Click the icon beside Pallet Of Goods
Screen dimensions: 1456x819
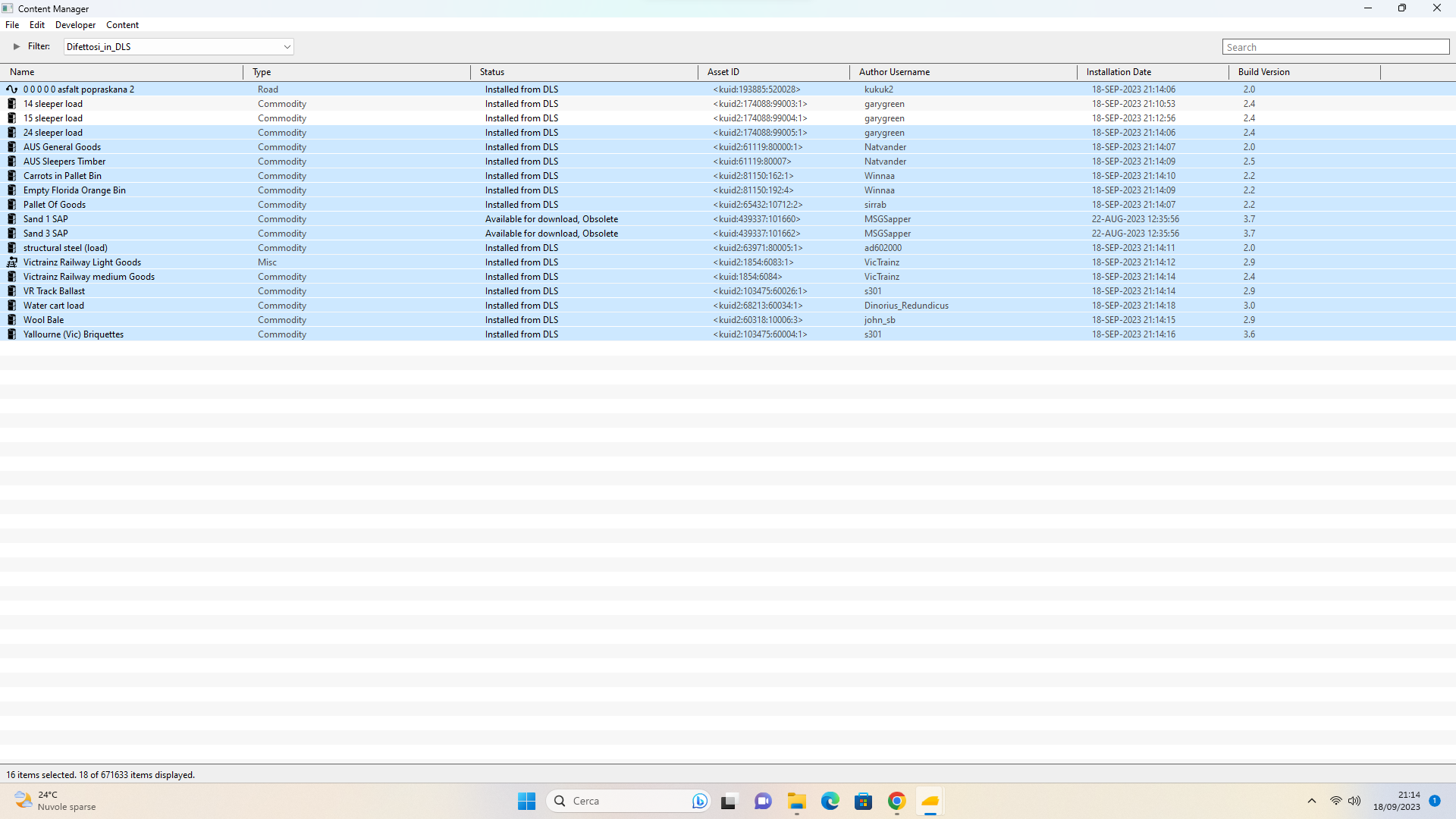(x=11, y=205)
